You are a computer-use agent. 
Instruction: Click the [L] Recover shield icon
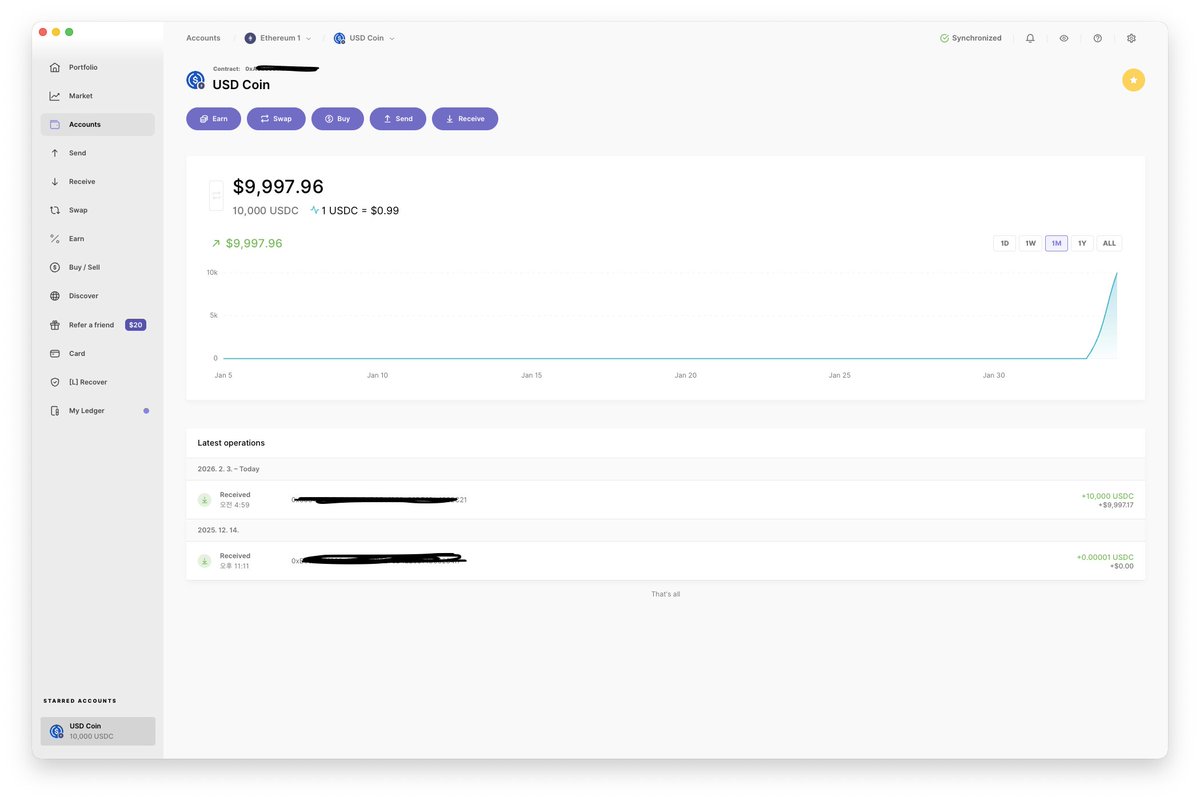click(x=55, y=382)
